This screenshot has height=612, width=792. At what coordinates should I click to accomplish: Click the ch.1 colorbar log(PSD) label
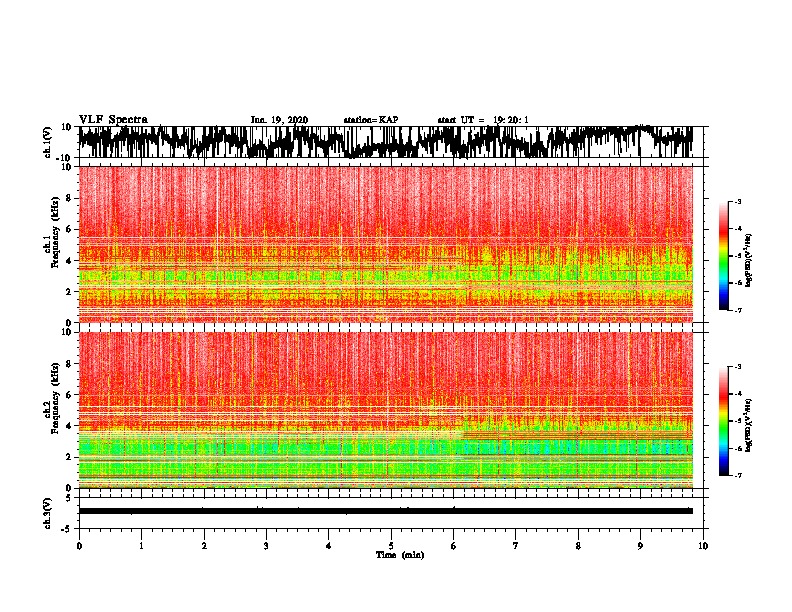pos(749,261)
